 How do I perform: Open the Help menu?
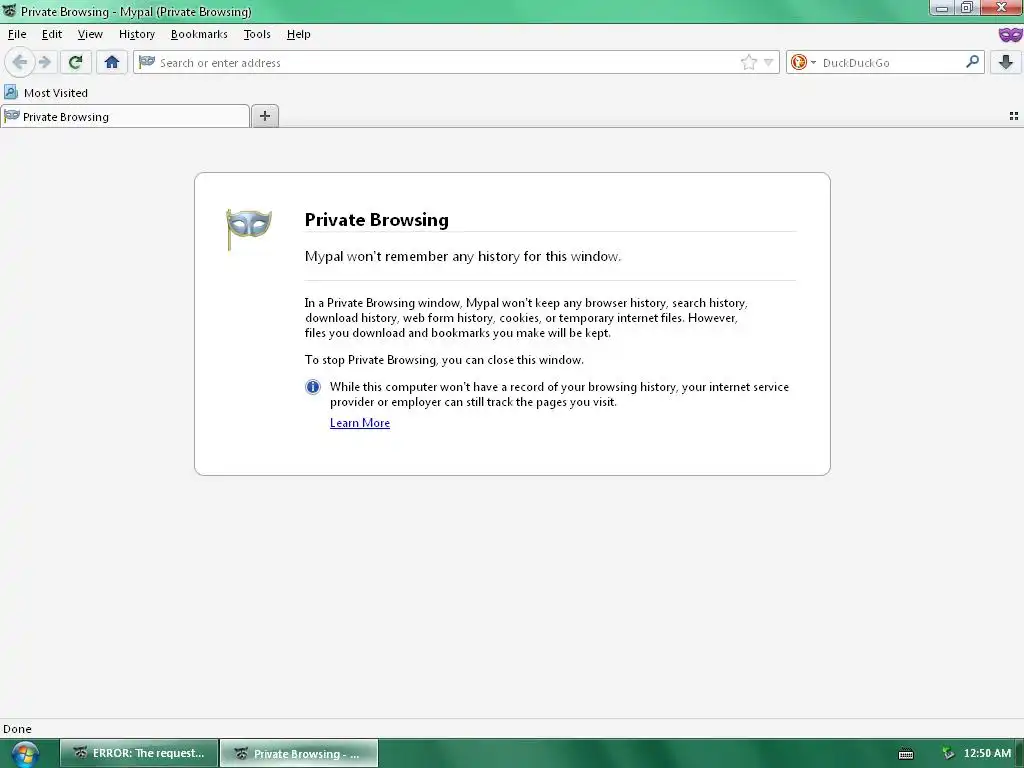[298, 34]
